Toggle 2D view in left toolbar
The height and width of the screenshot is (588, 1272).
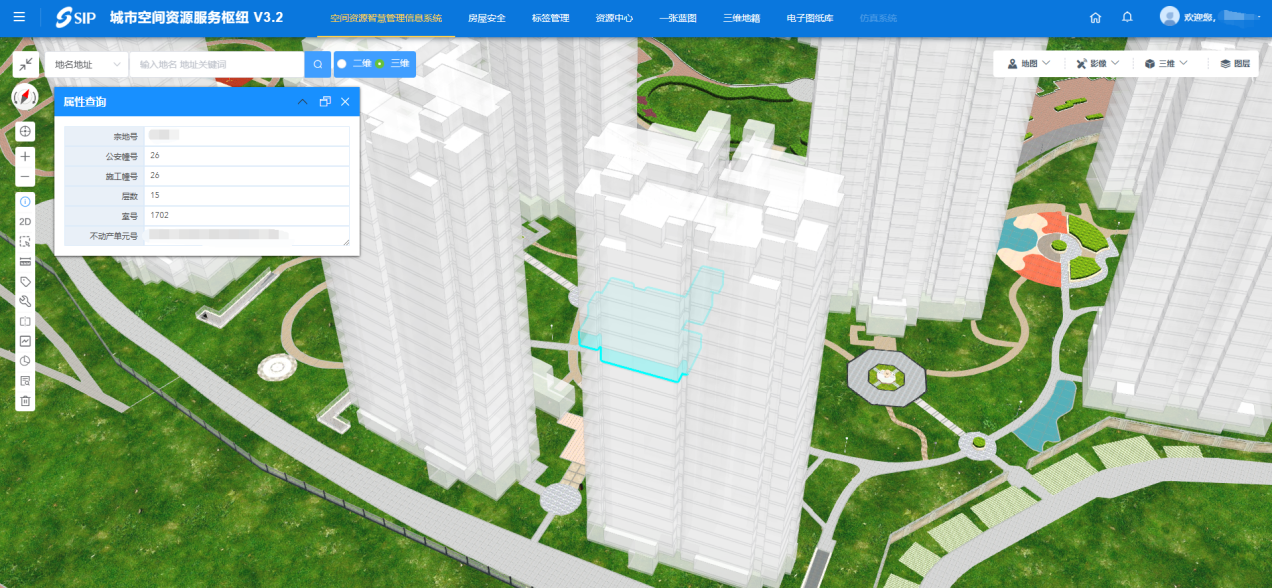25,221
